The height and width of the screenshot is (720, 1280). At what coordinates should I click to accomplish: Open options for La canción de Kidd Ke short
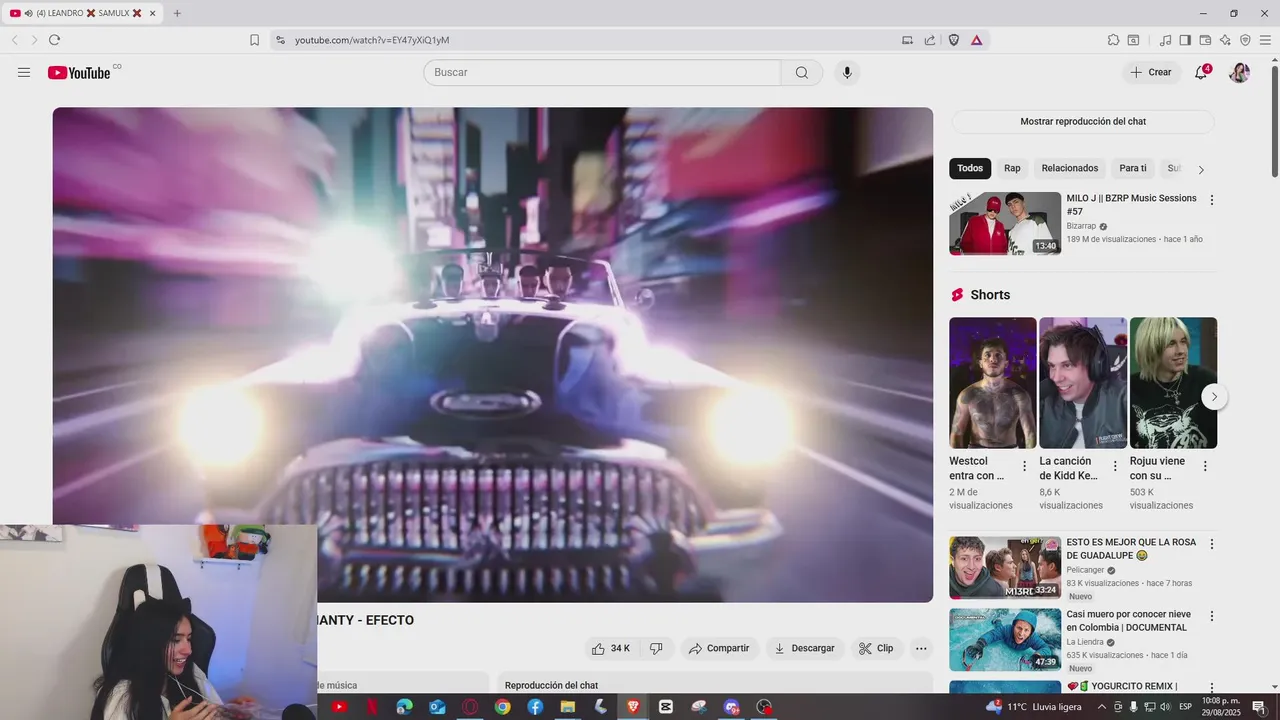tap(1115, 466)
